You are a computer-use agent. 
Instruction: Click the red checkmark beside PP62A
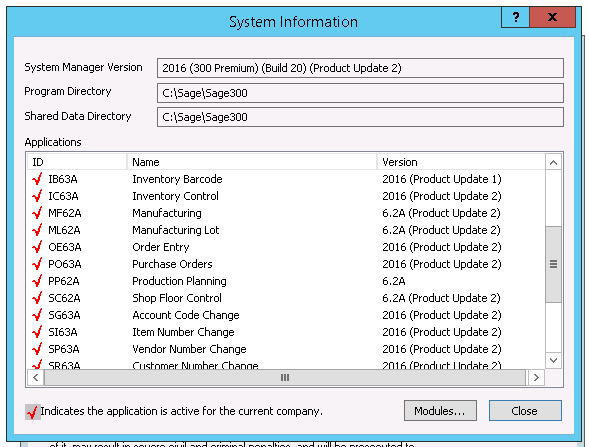tap(37, 281)
